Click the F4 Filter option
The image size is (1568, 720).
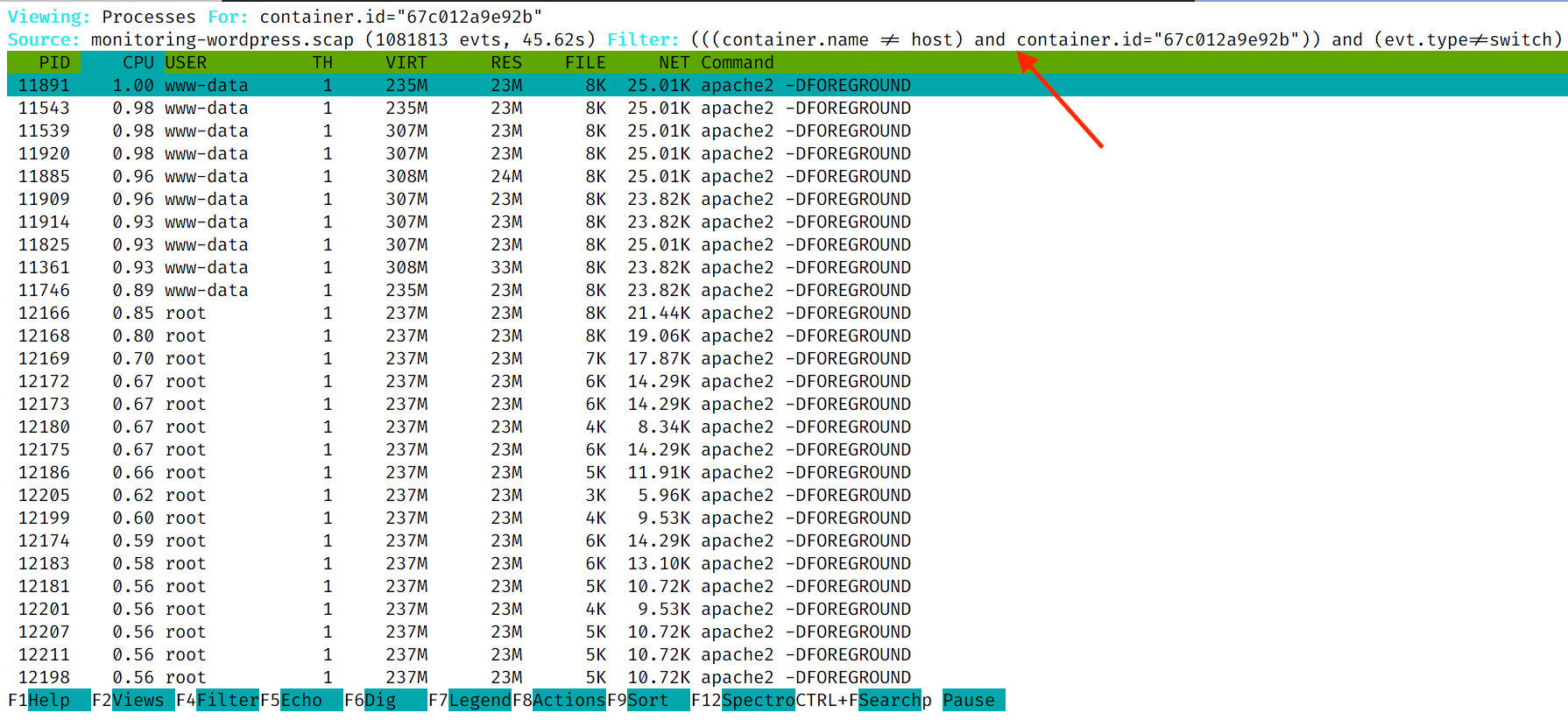217,700
